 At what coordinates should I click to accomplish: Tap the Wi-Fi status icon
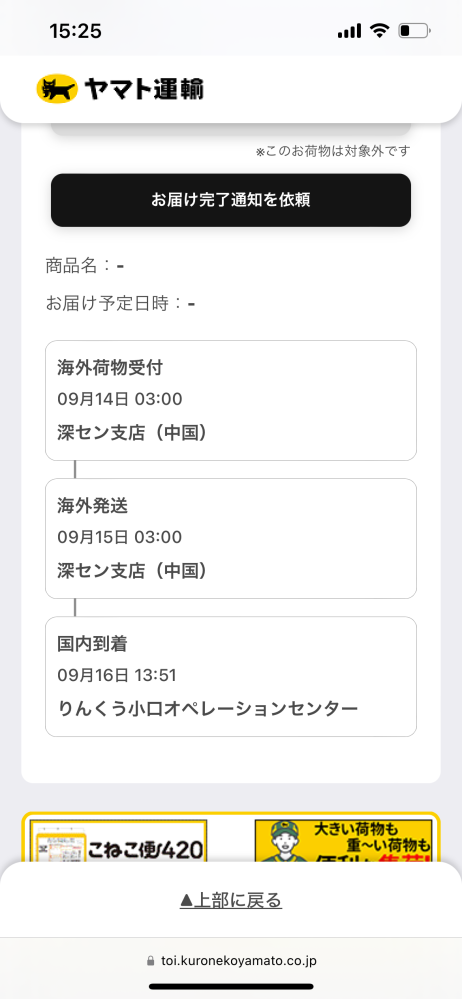pyautogui.click(x=380, y=31)
